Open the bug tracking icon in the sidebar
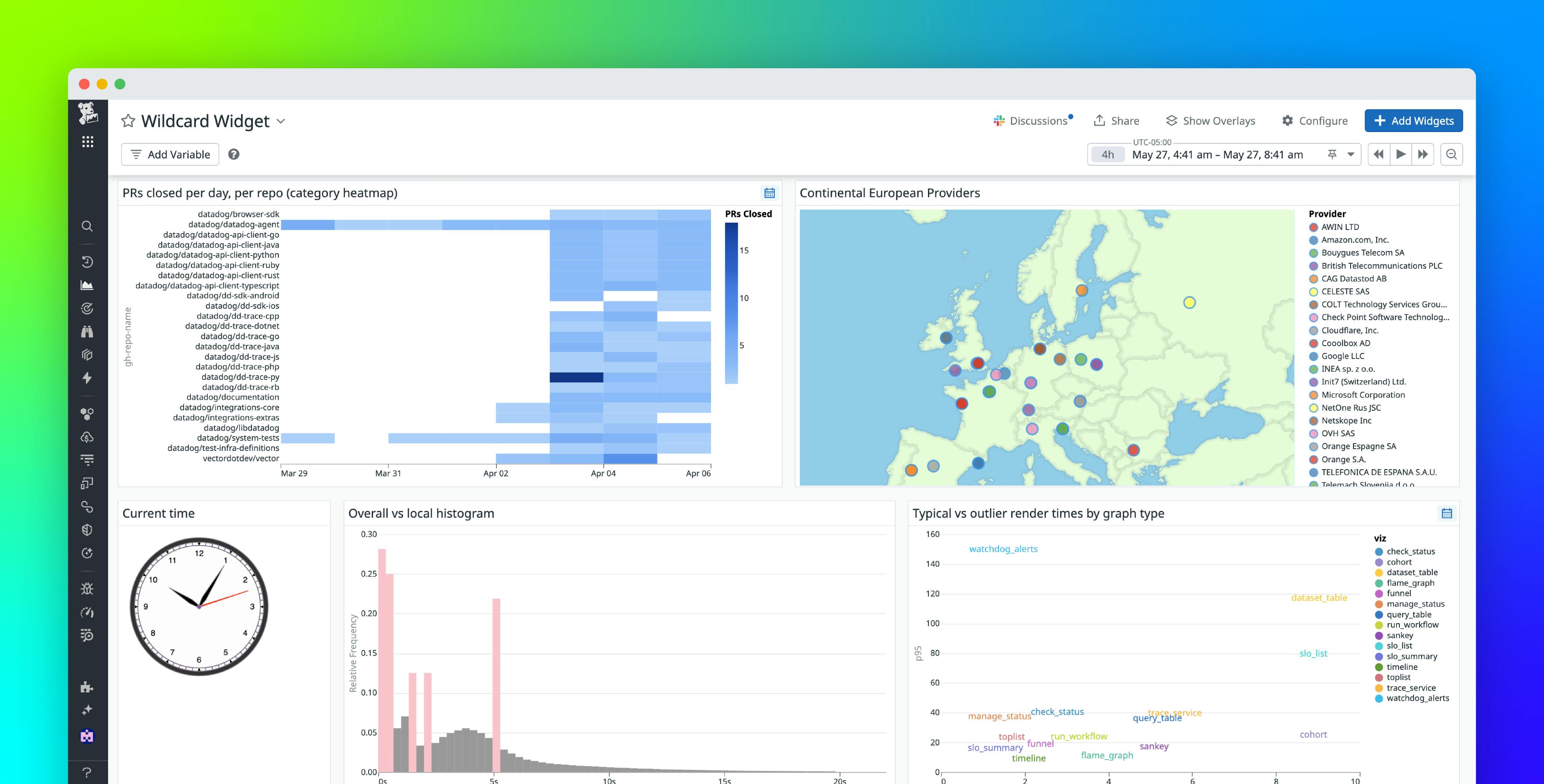1544x784 pixels. (87, 589)
